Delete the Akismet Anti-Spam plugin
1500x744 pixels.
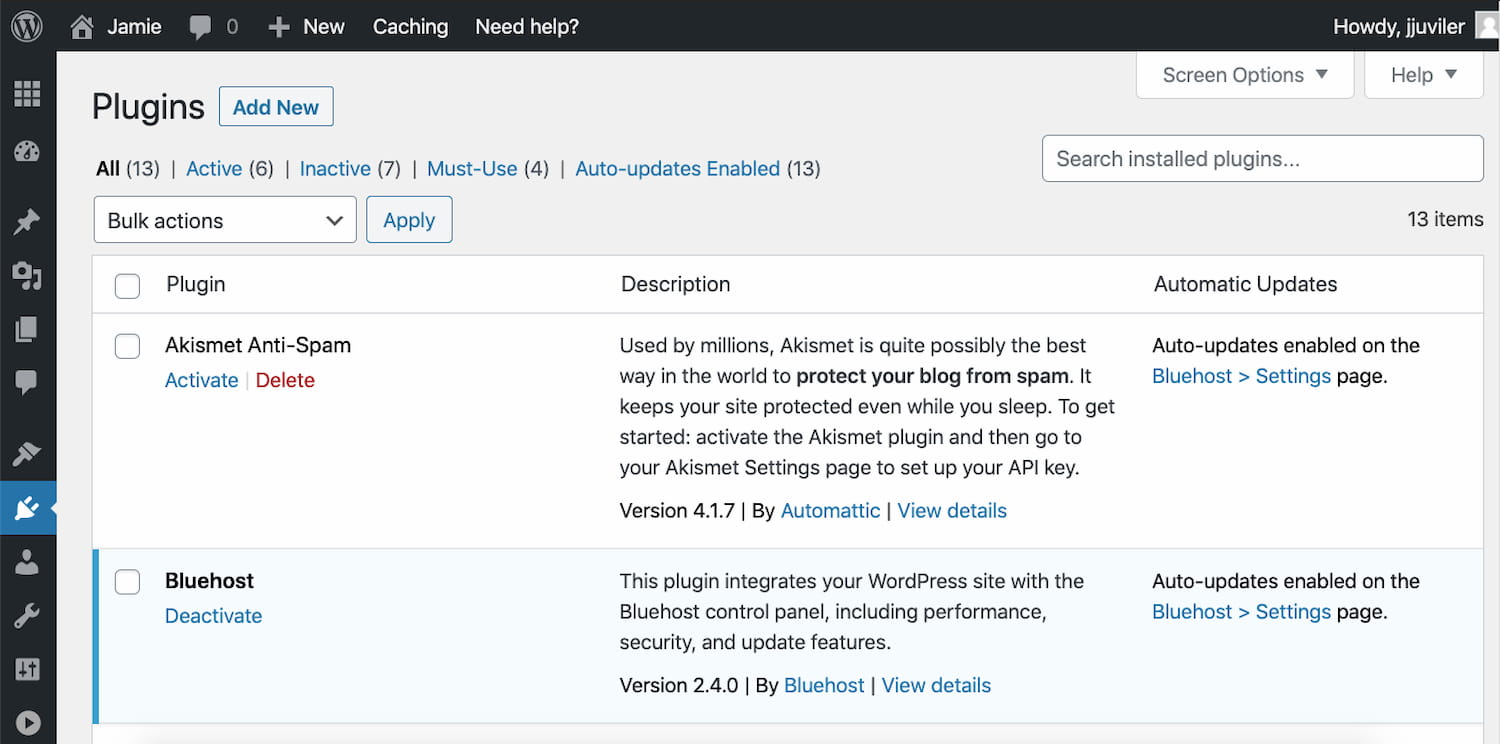(x=285, y=380)
